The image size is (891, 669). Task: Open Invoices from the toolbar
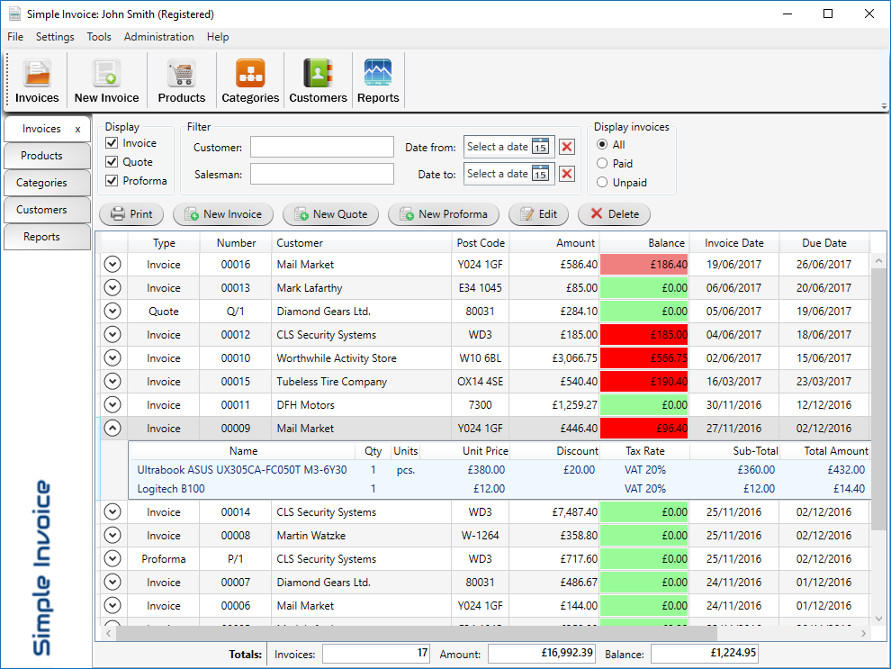pyautogui.click(x=36, y=81)
